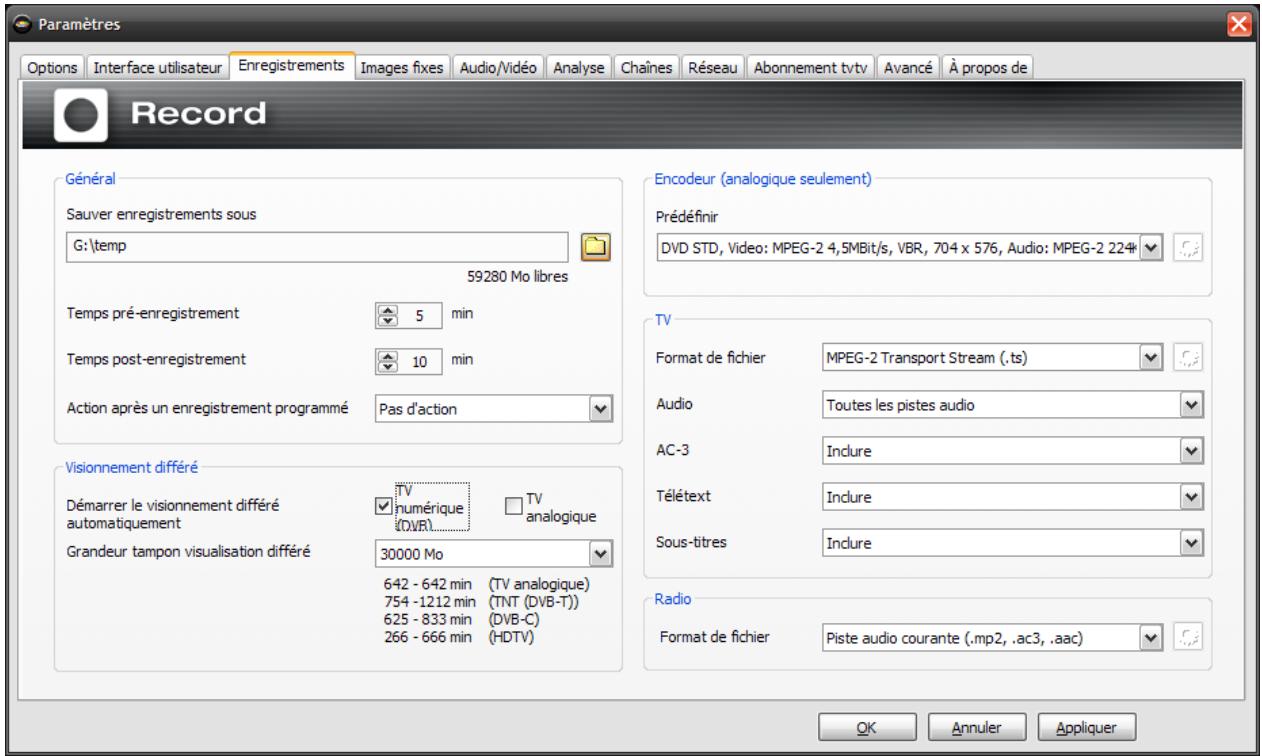1262x756 pixels.
Task: Click encoder preset settings icon beside Prédéfinir
Action: tap(1188, 246)
